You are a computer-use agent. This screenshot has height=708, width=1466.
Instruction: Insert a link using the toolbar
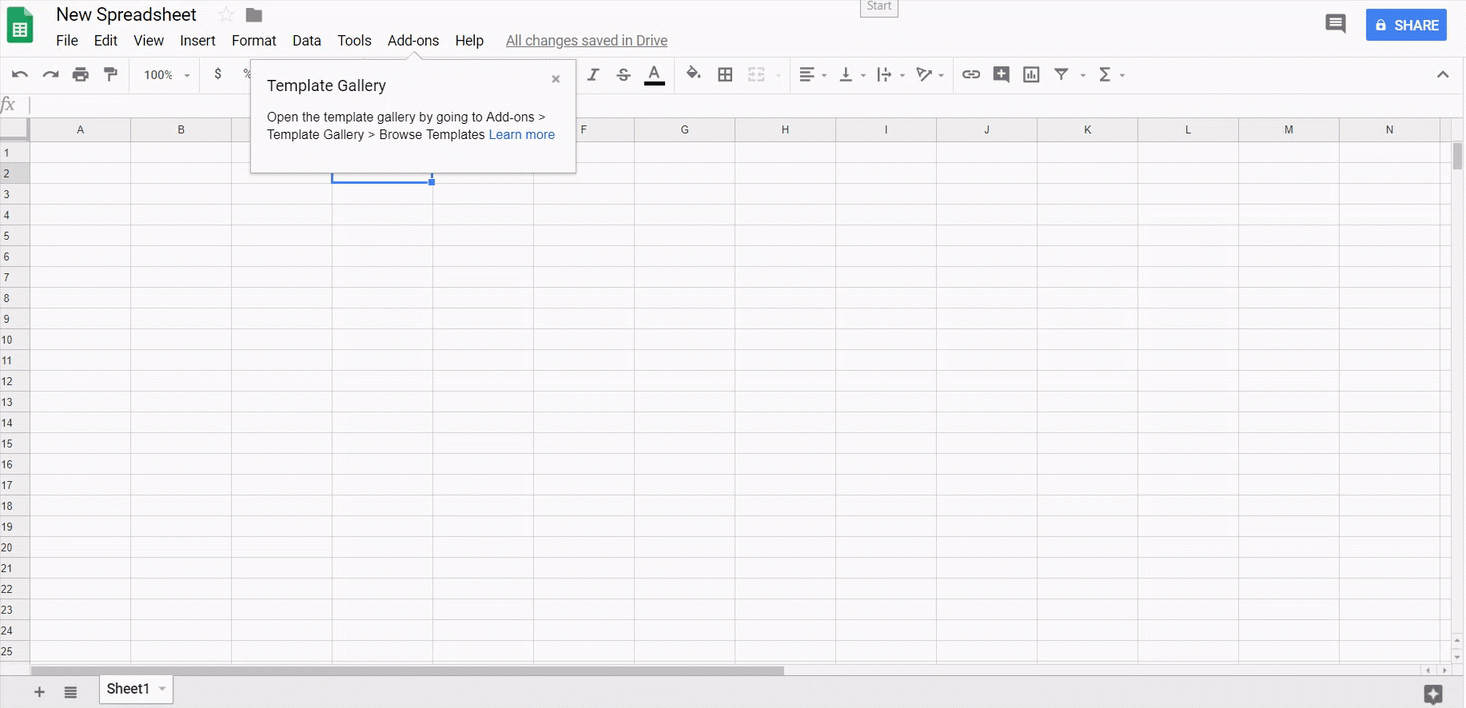971,74
